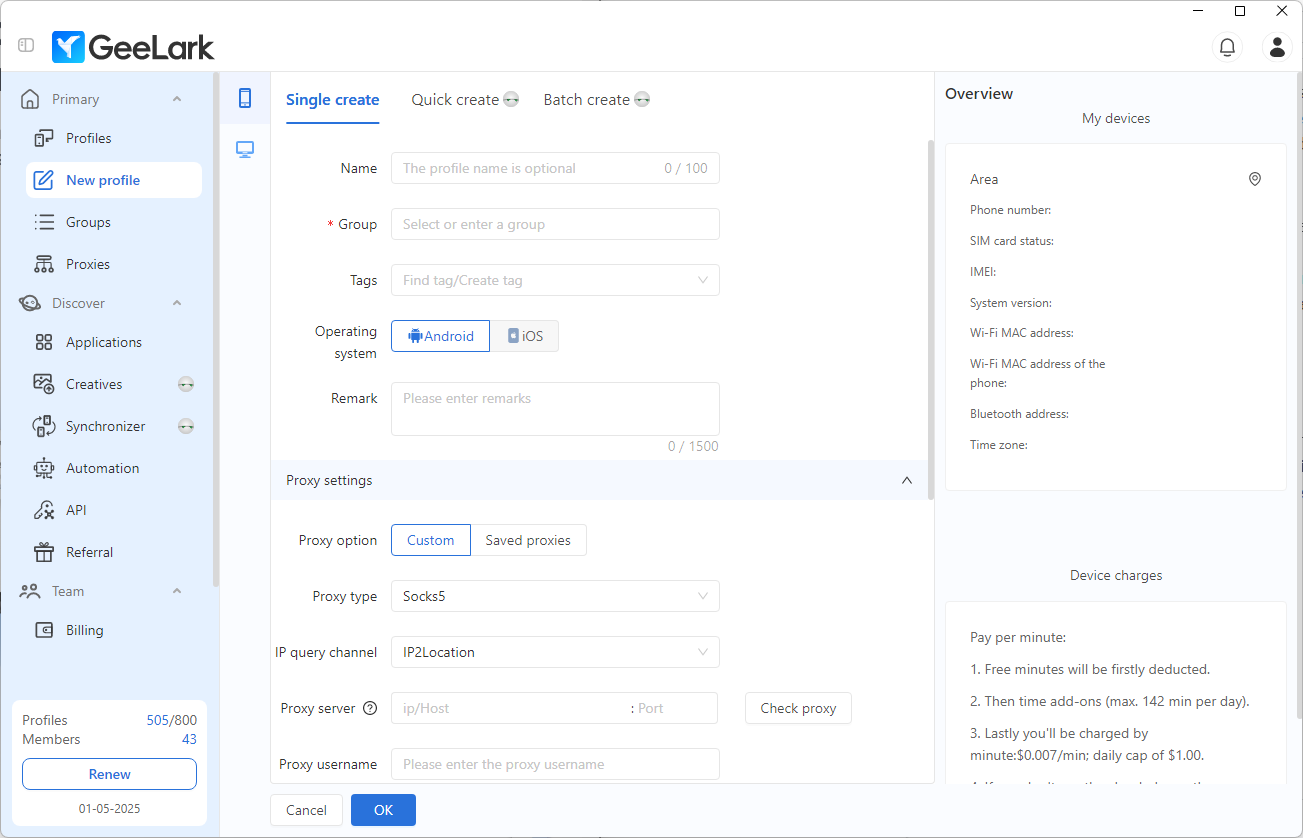The width and height of the screenshot is (1303, 838).
Task: Open Applications page label
Action: coord(104,342)
